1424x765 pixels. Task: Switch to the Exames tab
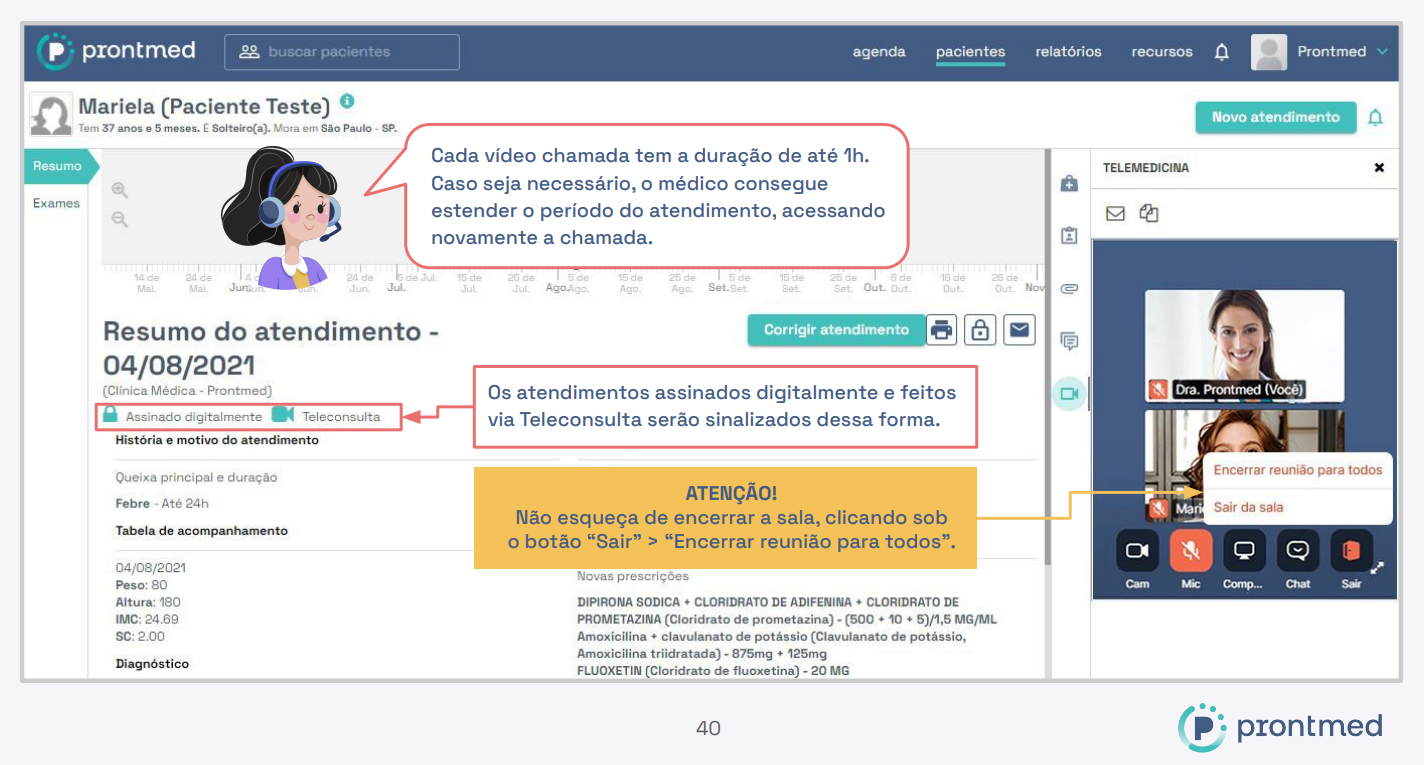(56, 203)
